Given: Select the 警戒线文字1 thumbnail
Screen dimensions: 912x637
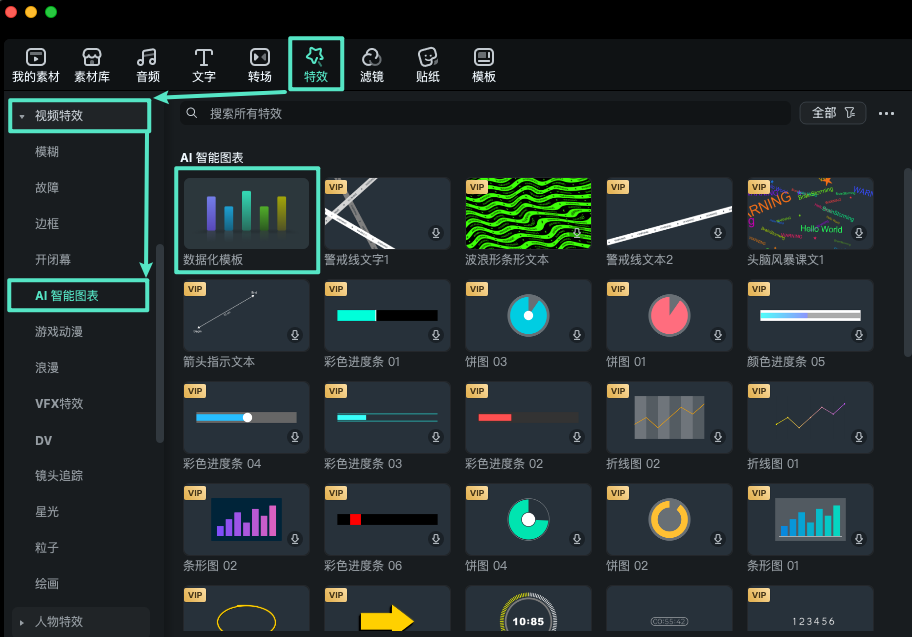Looking at the screenshot, I should pyautogui.click(x=387, y=213).
